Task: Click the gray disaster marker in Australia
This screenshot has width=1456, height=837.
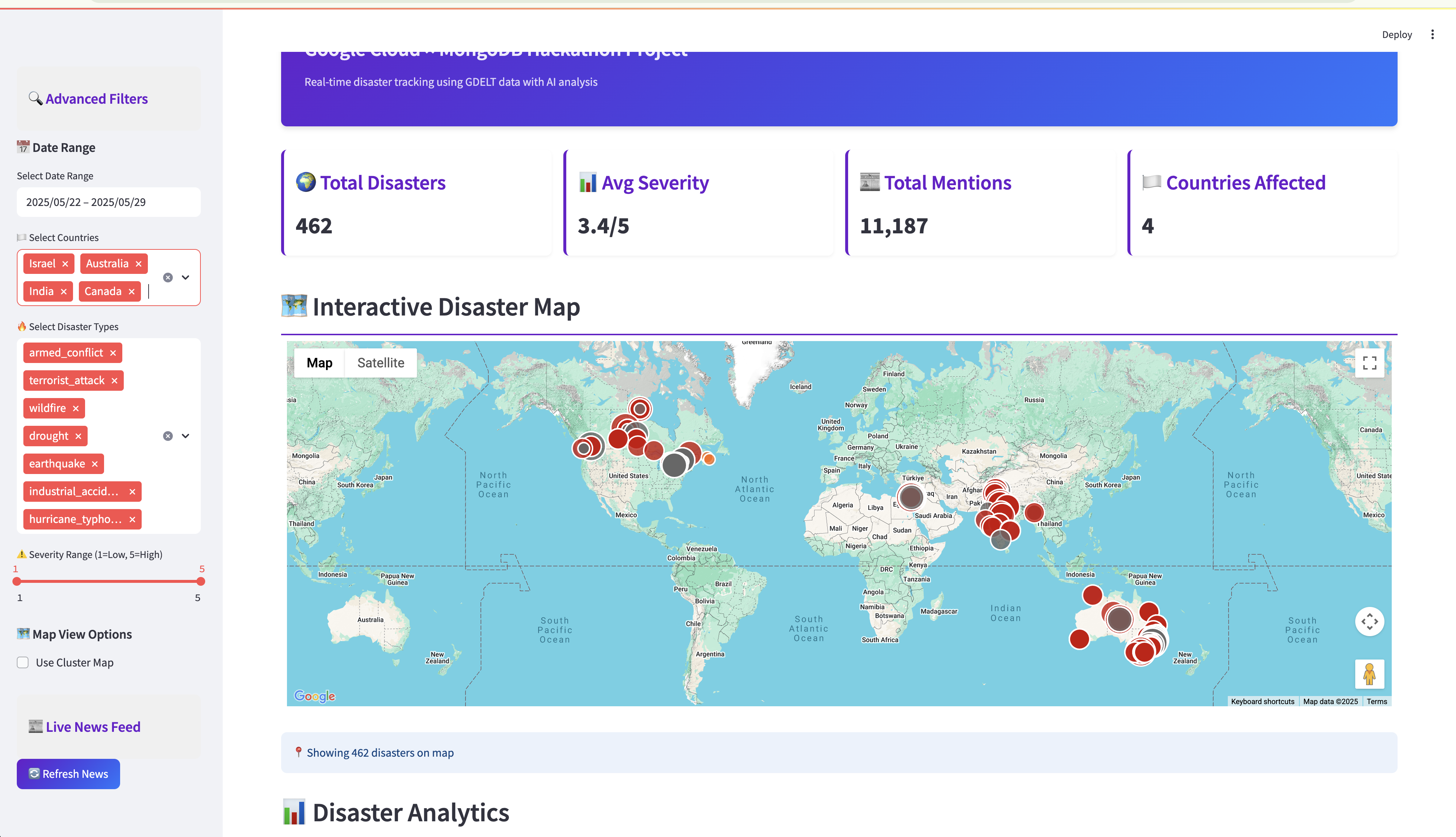Action: [1119, 619]
